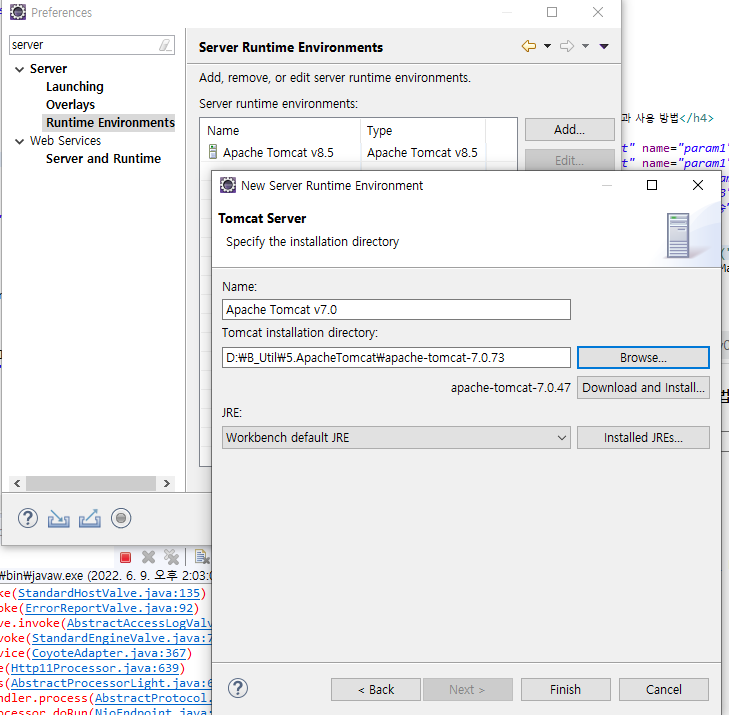729x715 pixels.
Task: Click the Browse... button
Action: pyautogui.click(x=643, y=358)
